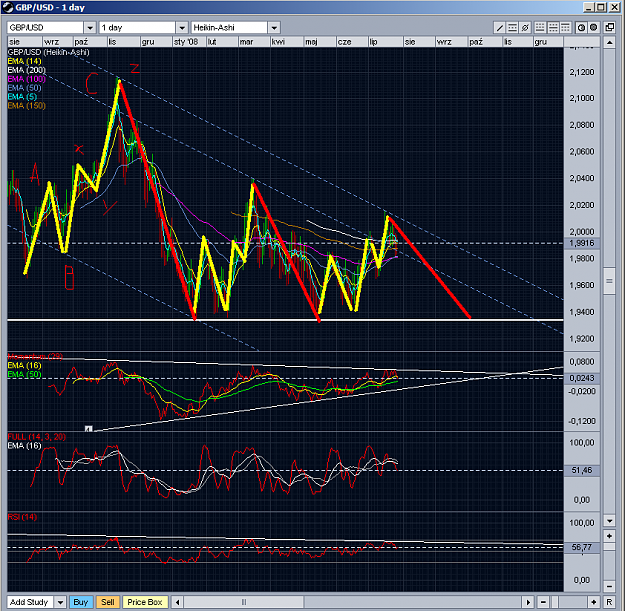Click the price axis scroll-up arrow
This screenshot has height=611, width=625.
[609, 42]
